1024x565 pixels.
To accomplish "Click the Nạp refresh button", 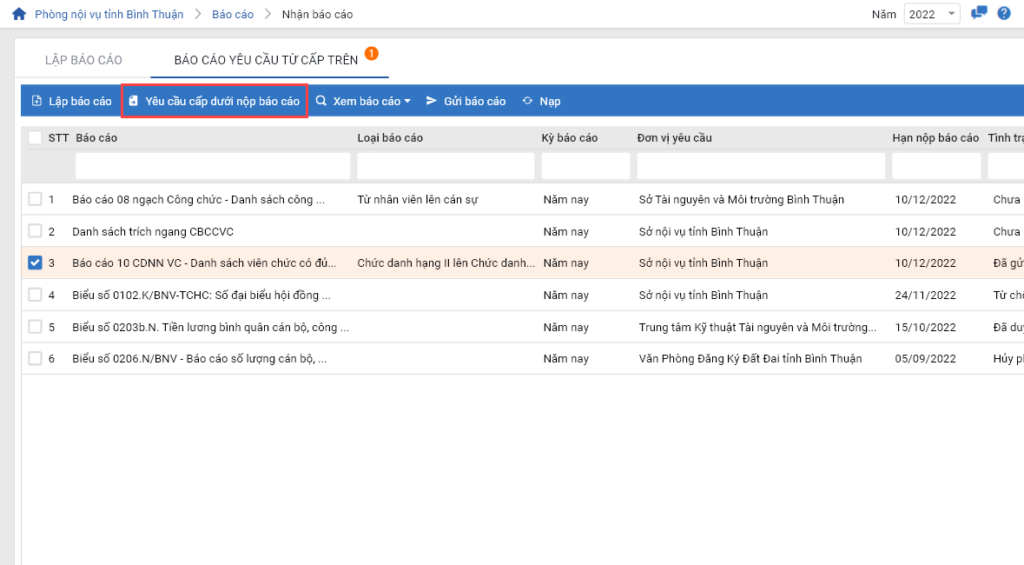I will click(541, 101).
